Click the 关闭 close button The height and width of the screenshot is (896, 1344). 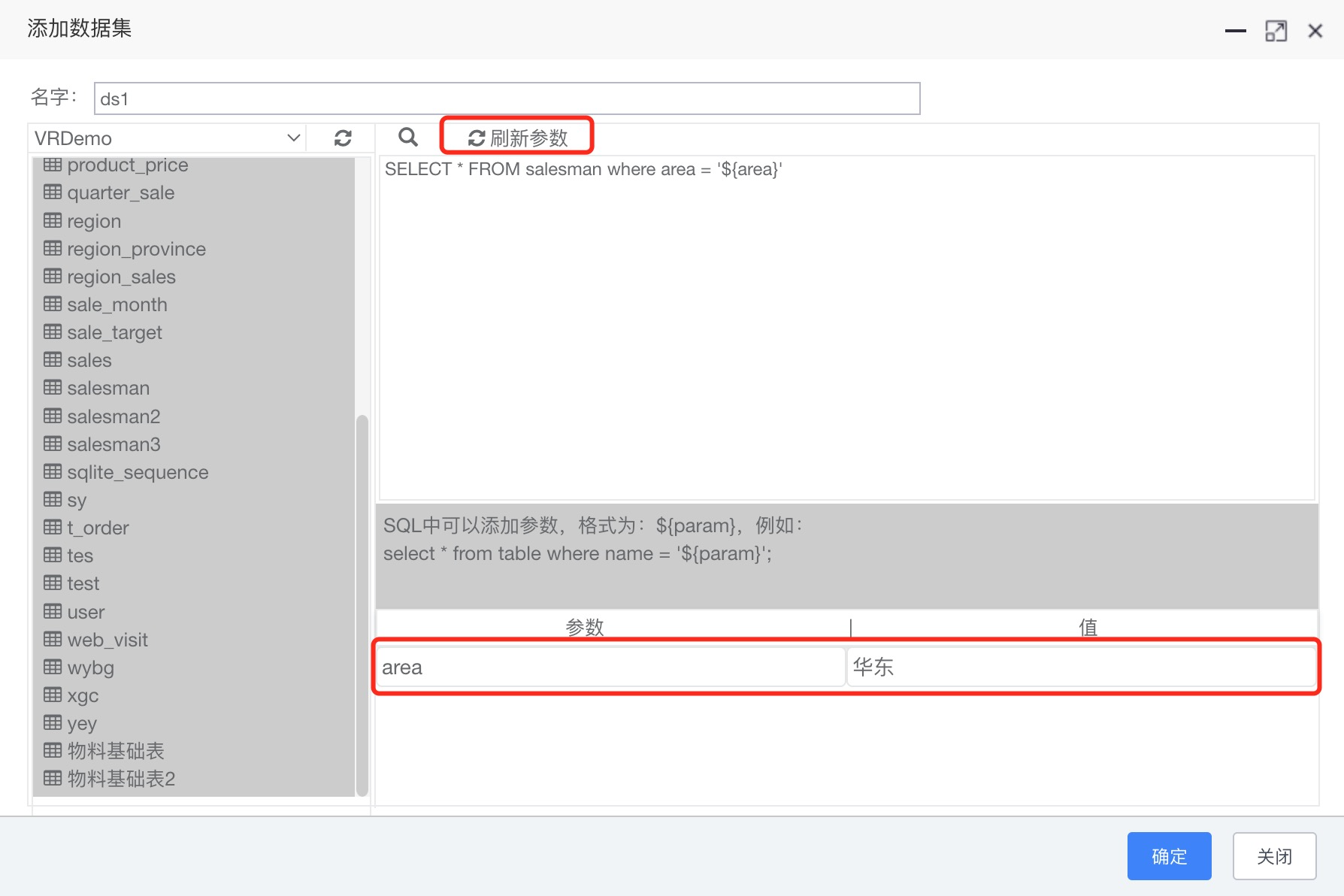1274,855
